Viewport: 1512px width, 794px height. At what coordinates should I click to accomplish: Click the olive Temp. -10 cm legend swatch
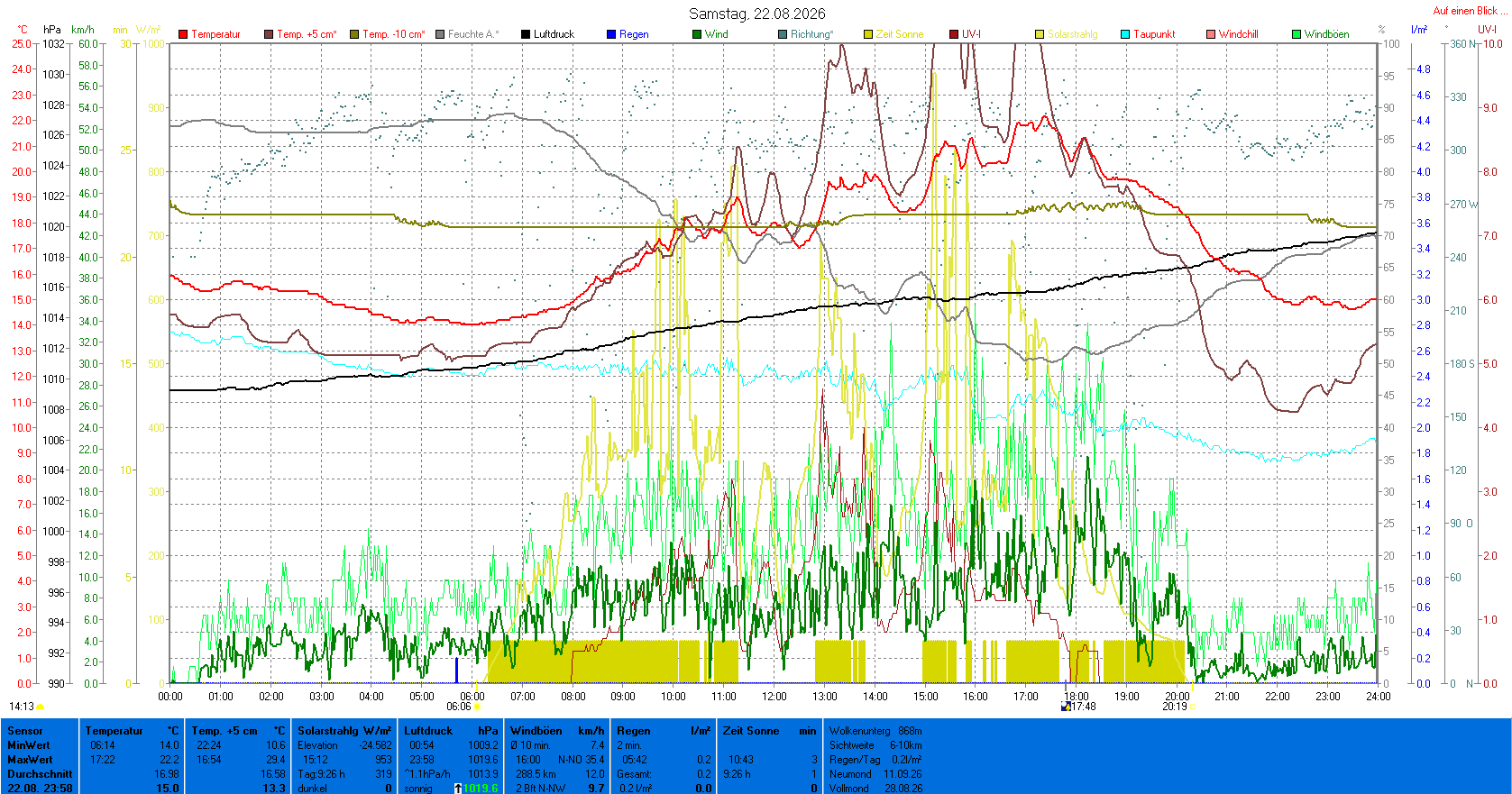(x=354, y=34)
